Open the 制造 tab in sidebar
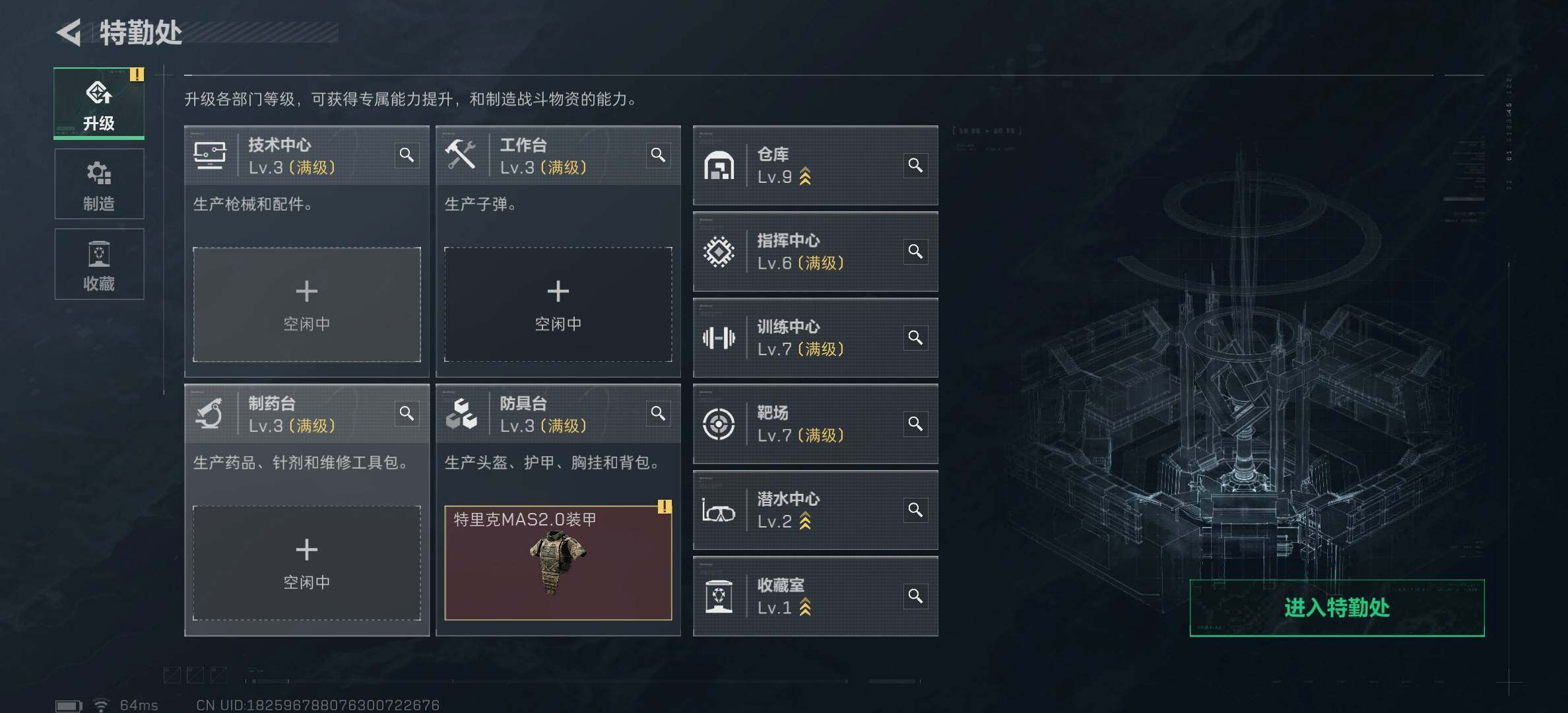 click(99, 184)
